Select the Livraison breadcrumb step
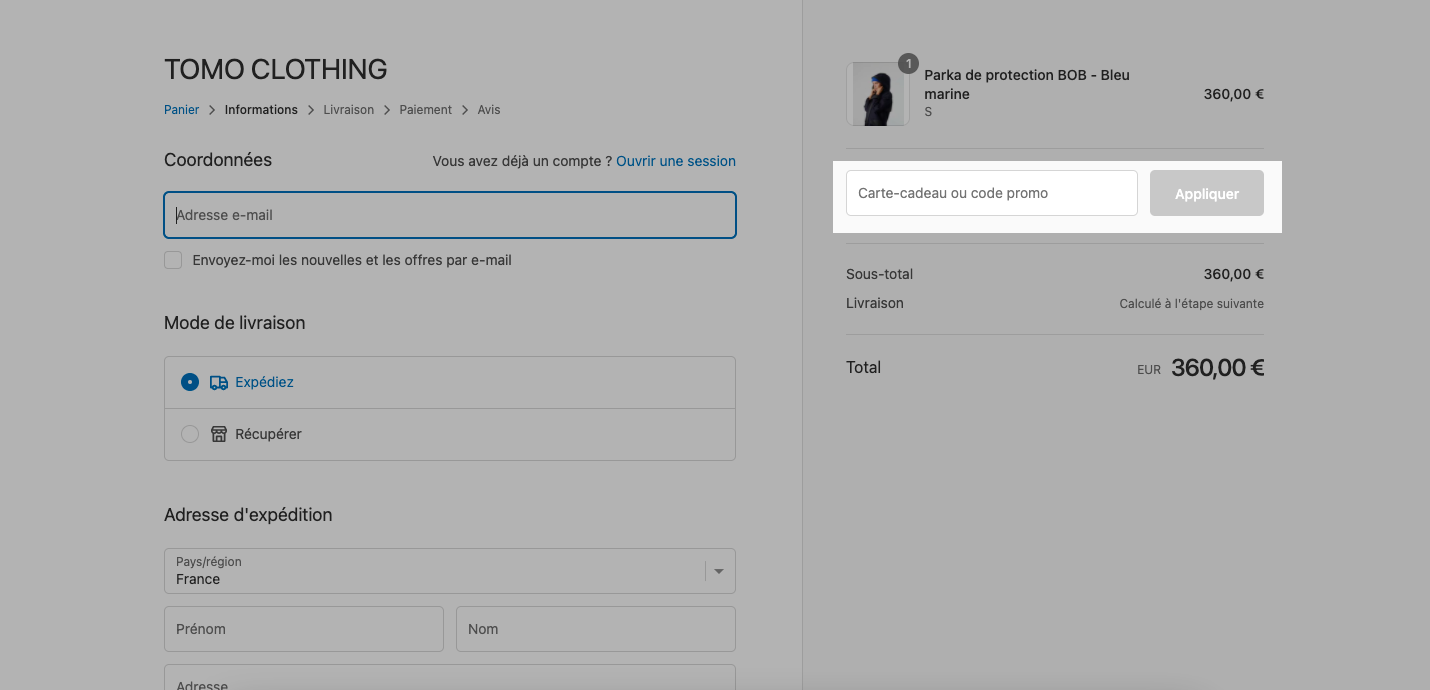Image resolution: width=1430 pixels, height=690 pixels. click(349, 110)
